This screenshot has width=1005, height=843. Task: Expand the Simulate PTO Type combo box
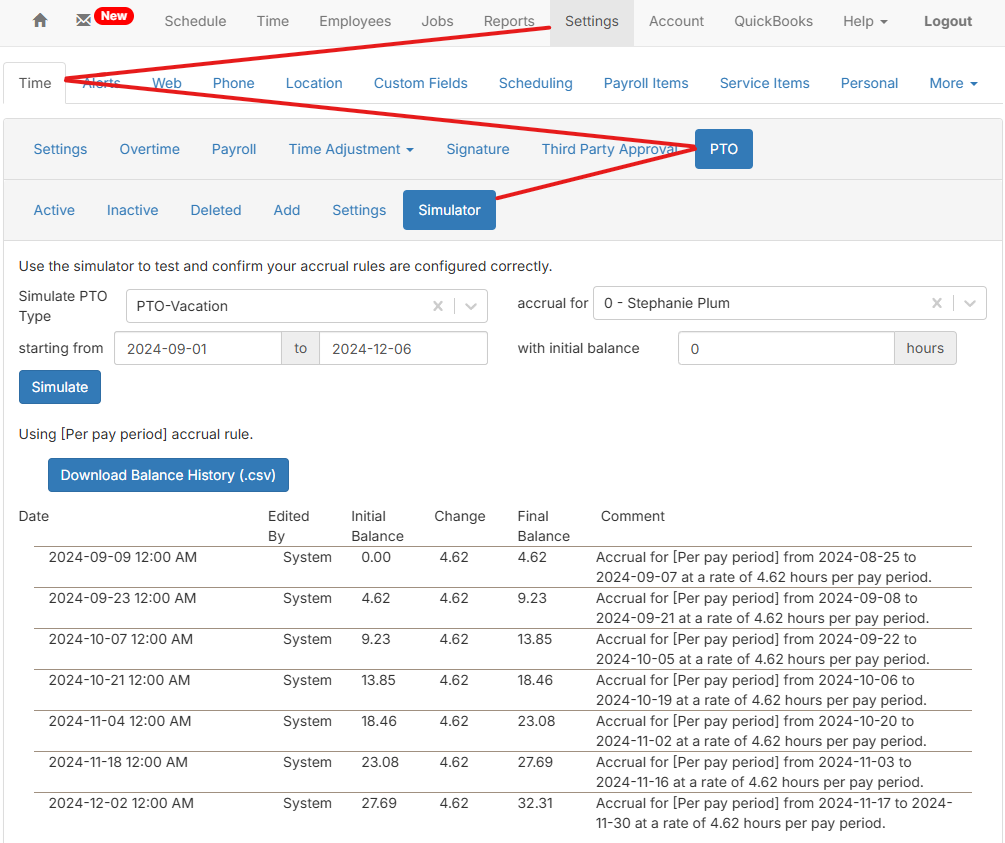pyautogui.click(x=470, y=305)
